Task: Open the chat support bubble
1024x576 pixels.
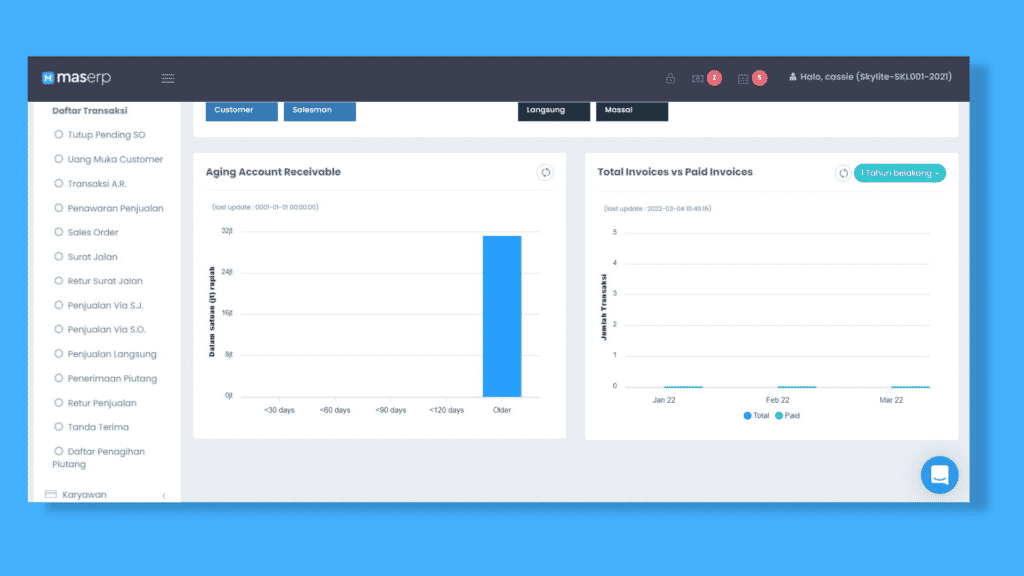Action: click(939, 475)
